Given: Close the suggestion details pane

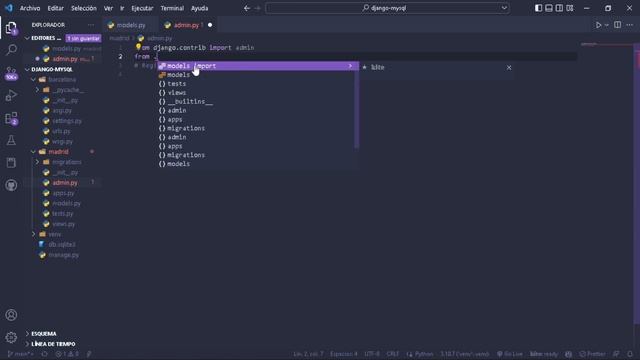Looking at the screenshot, I should click(x=509, y=67).
